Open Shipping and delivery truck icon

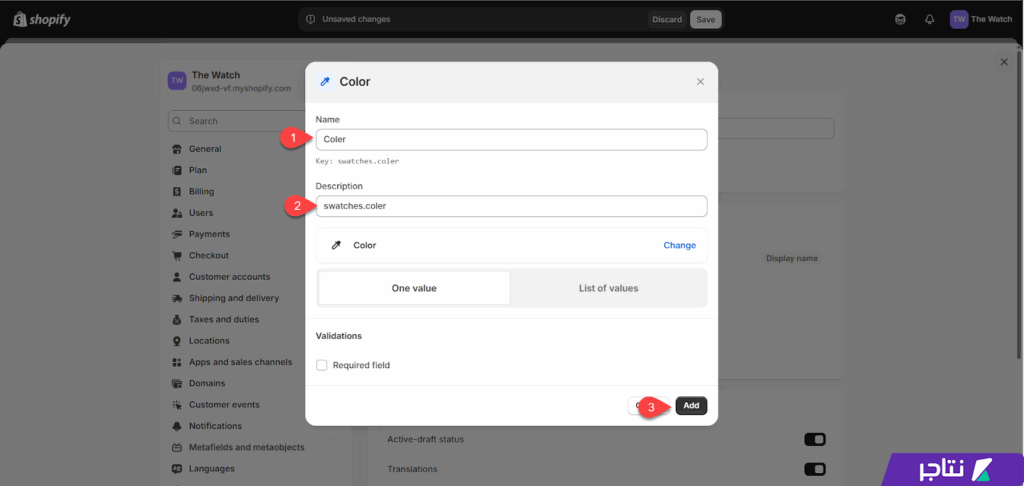click(178, 298)
